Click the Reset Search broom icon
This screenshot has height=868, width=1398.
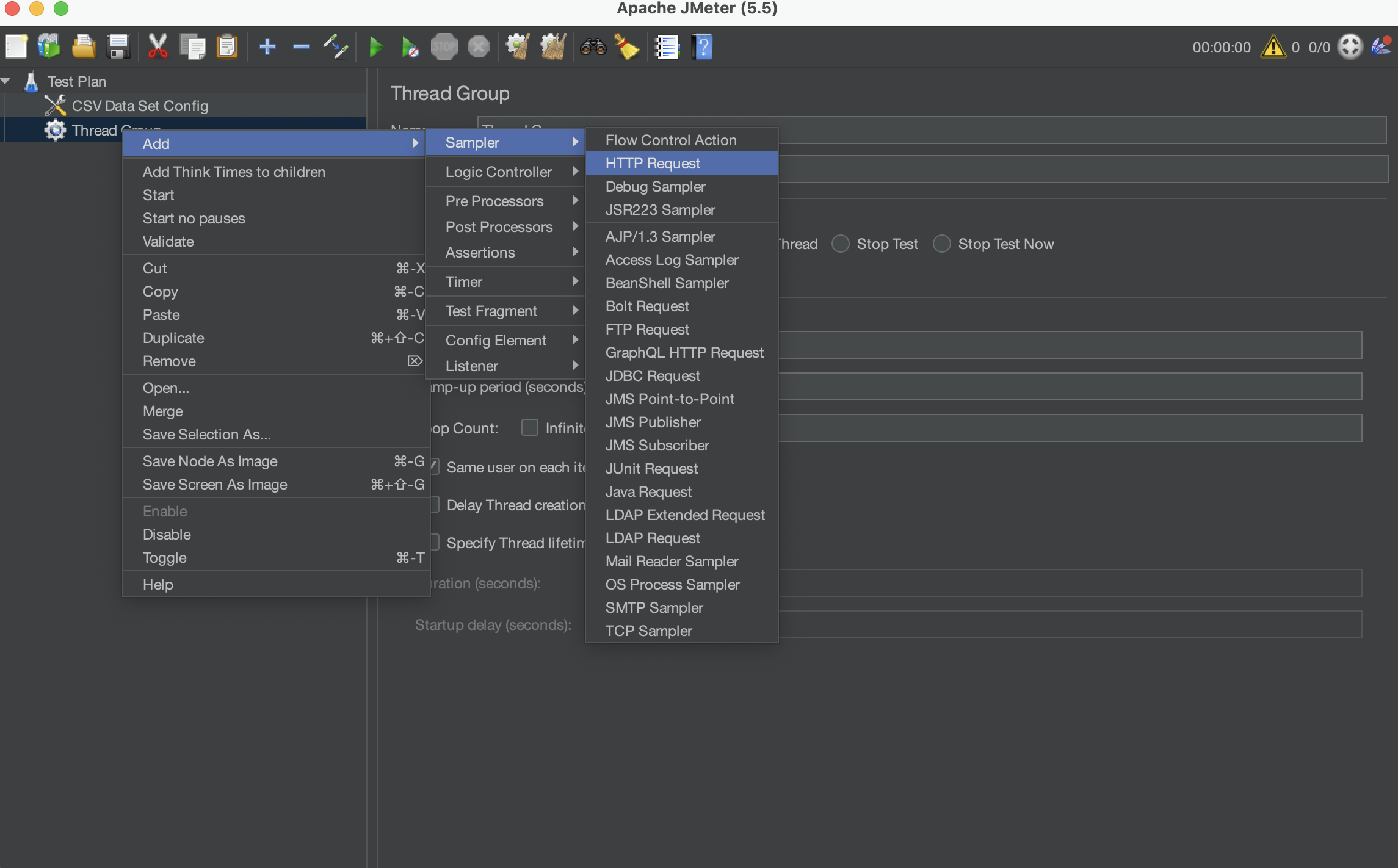click(x=627, y=46)
